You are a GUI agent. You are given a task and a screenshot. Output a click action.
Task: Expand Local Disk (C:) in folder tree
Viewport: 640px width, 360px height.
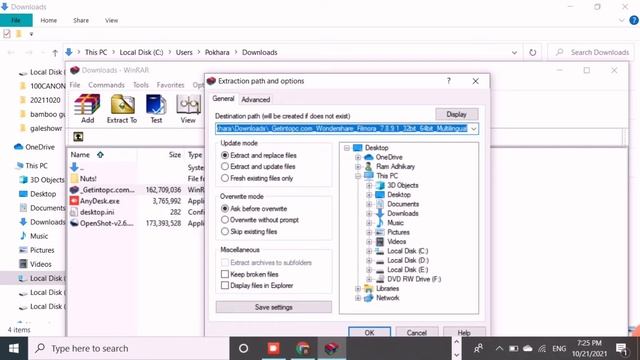click(x=369, y=251)
